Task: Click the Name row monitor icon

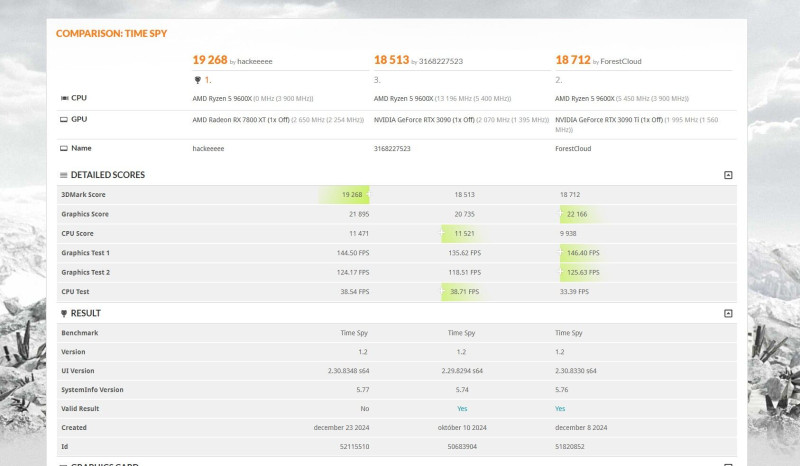Action: pos(64,149)
